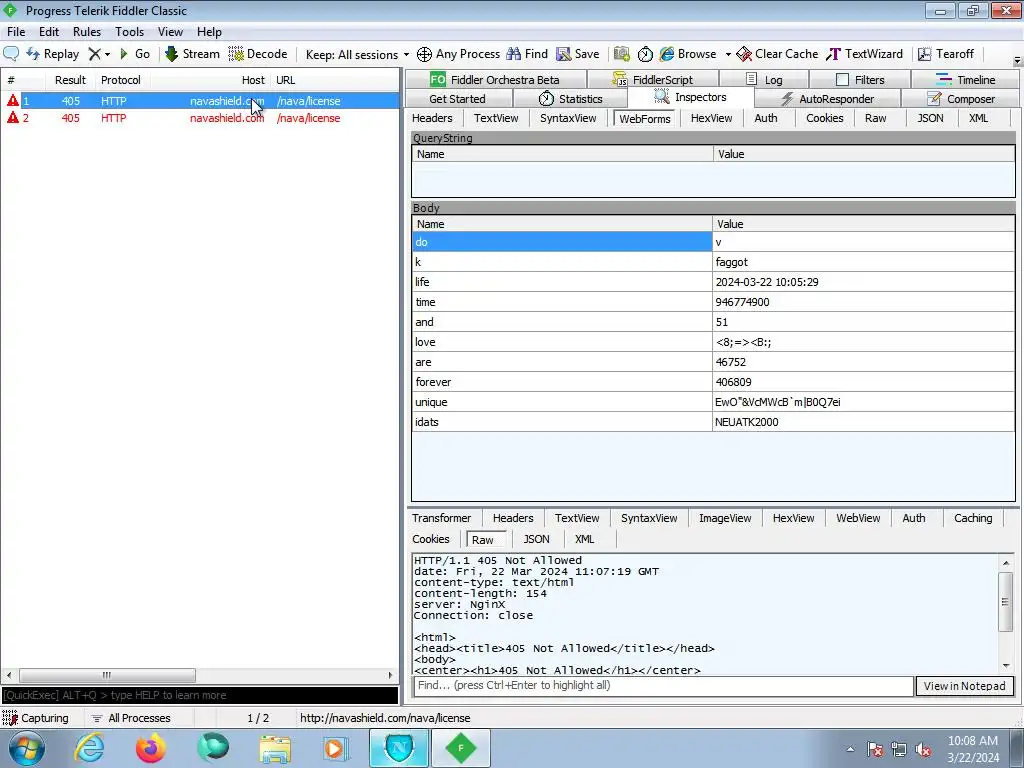The width and height of the screenshot is (1024, 768).
Task: Click the Save toolbar button
Action: click(x=577, y=54)
